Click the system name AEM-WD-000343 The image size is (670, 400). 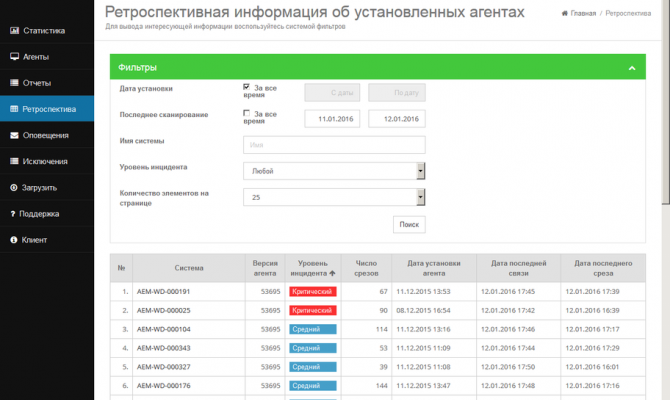click(163, 348)
